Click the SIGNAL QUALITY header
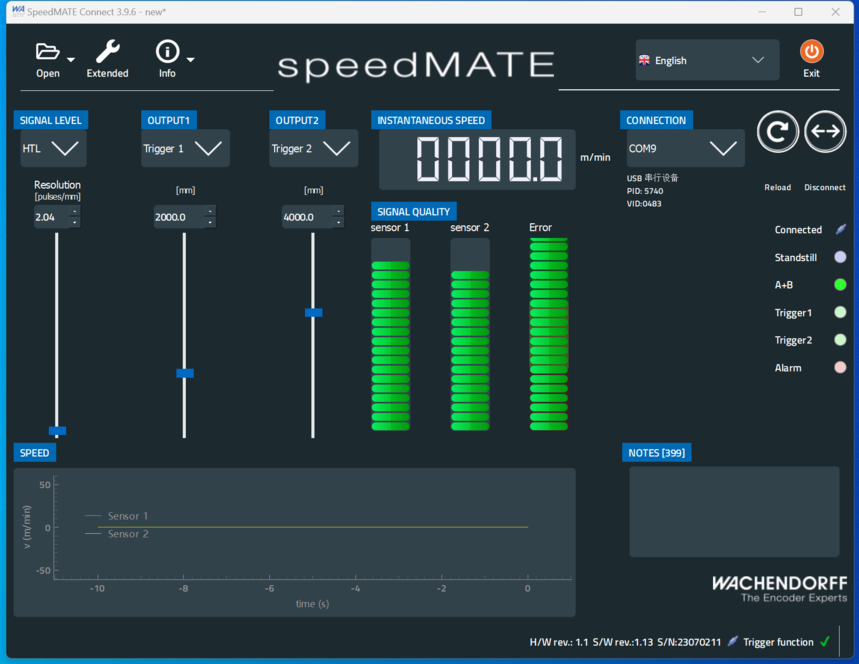This screenshot has width=859, height=664. point(414,211)
